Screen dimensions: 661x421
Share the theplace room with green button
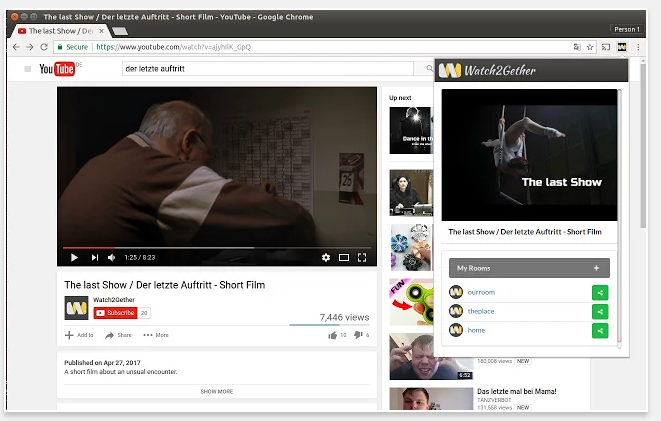click(599, 311)
